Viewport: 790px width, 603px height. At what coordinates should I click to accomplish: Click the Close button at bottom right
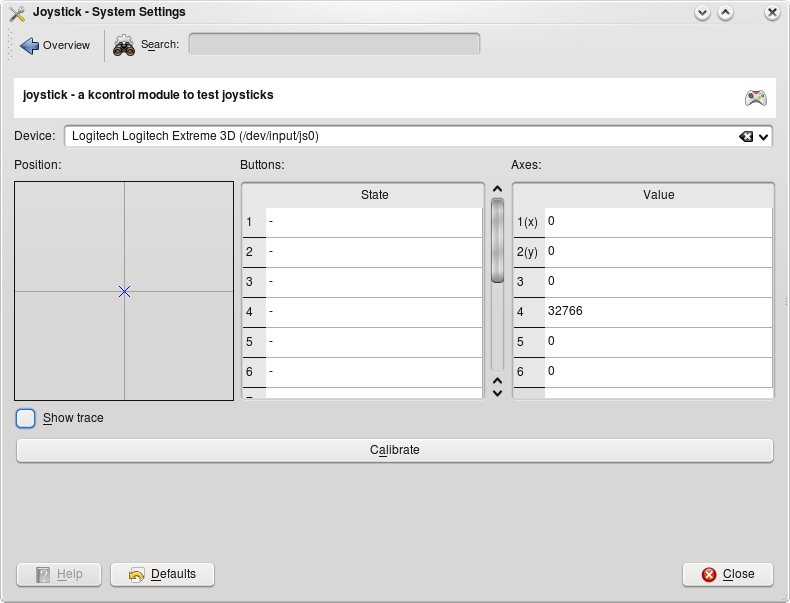click(x=727, y=574)
